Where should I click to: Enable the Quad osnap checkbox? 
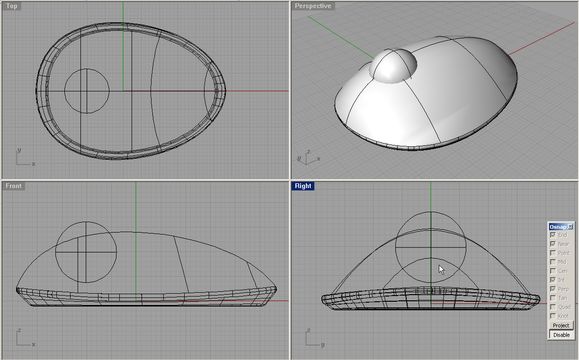(x=553, y=307)
